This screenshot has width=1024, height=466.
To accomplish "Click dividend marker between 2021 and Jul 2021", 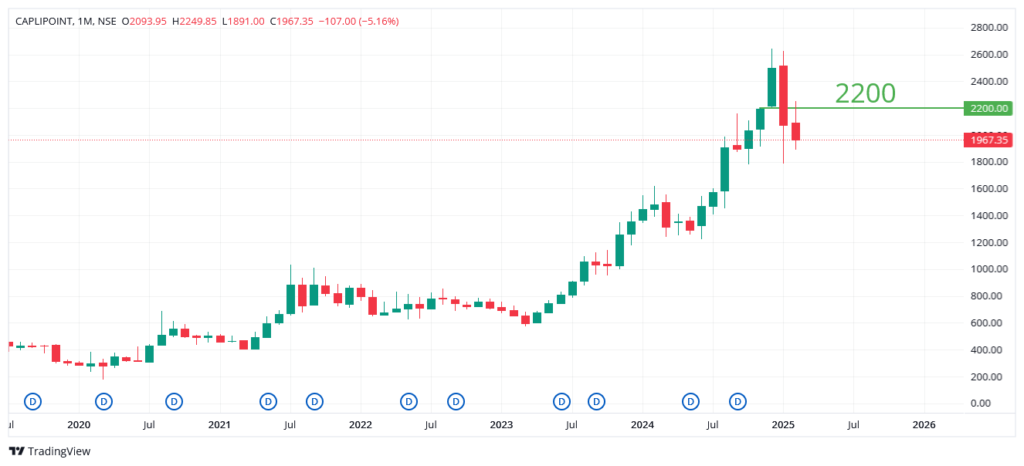I will [x=268, y=401].
